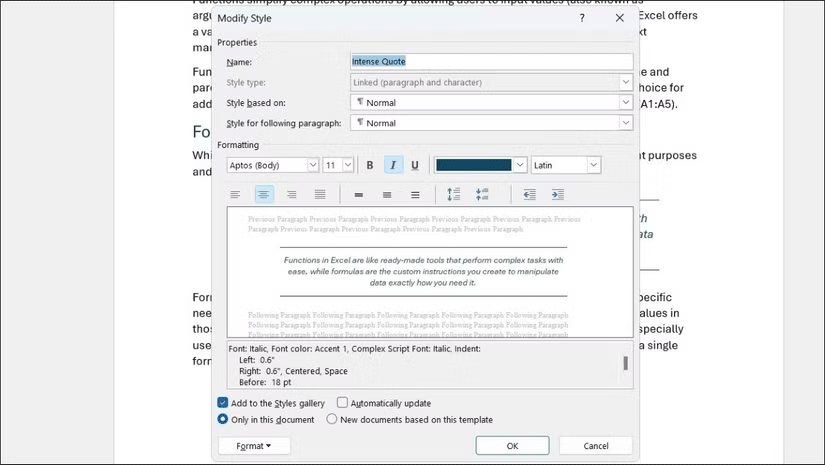This screenshot has height=465, width=825.
Task: Increase indent icon
Action: [558, 195]
